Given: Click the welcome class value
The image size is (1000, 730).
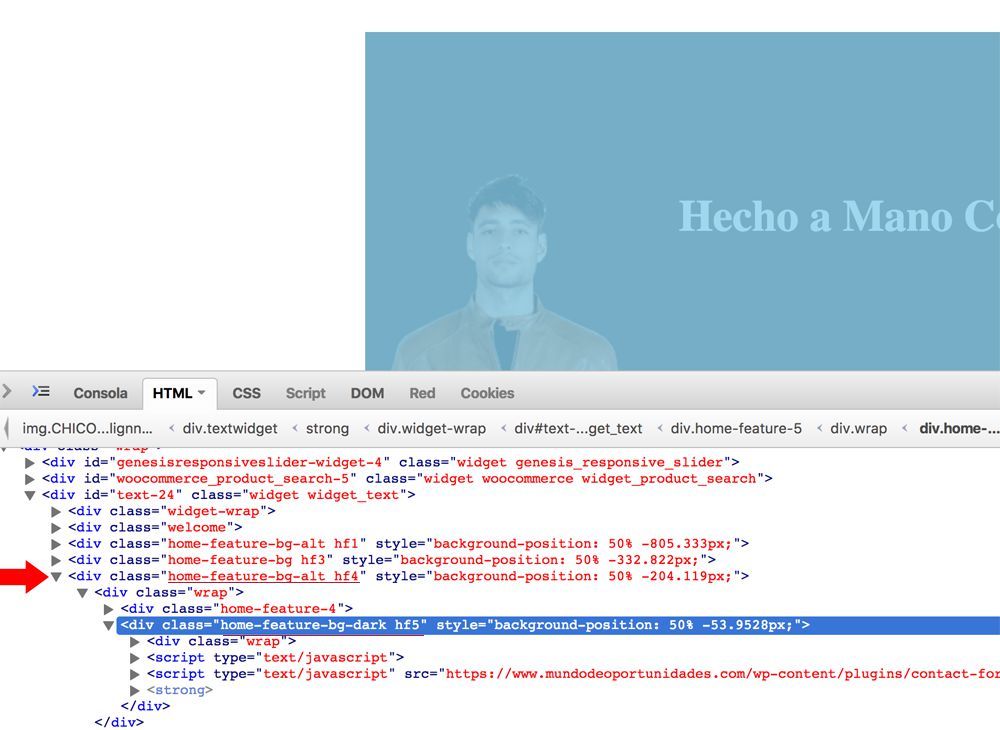Looking at the screenshot, I should click(x=196, y=528).
